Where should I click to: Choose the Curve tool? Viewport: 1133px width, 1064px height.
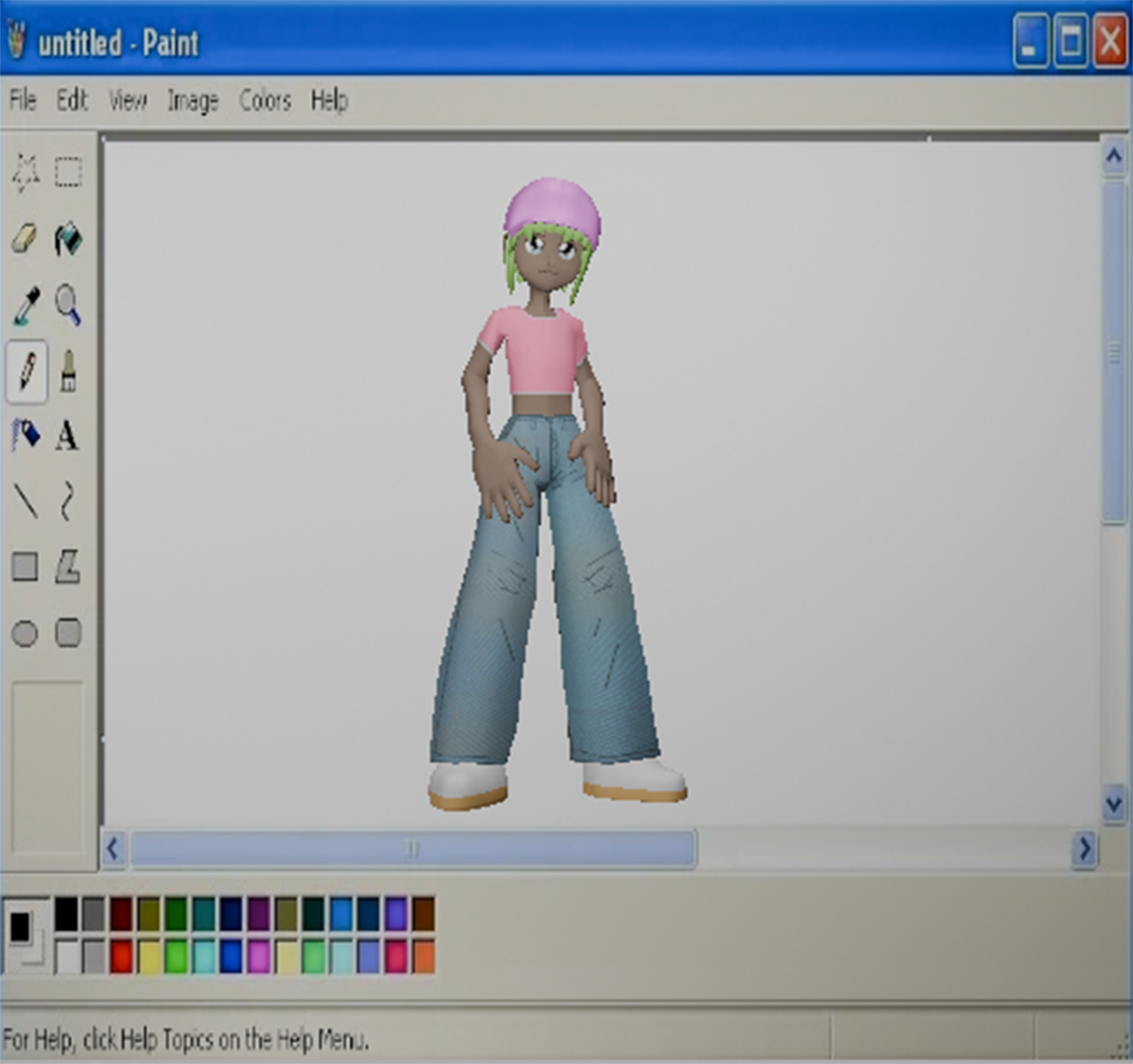click(x=67, y=501)
